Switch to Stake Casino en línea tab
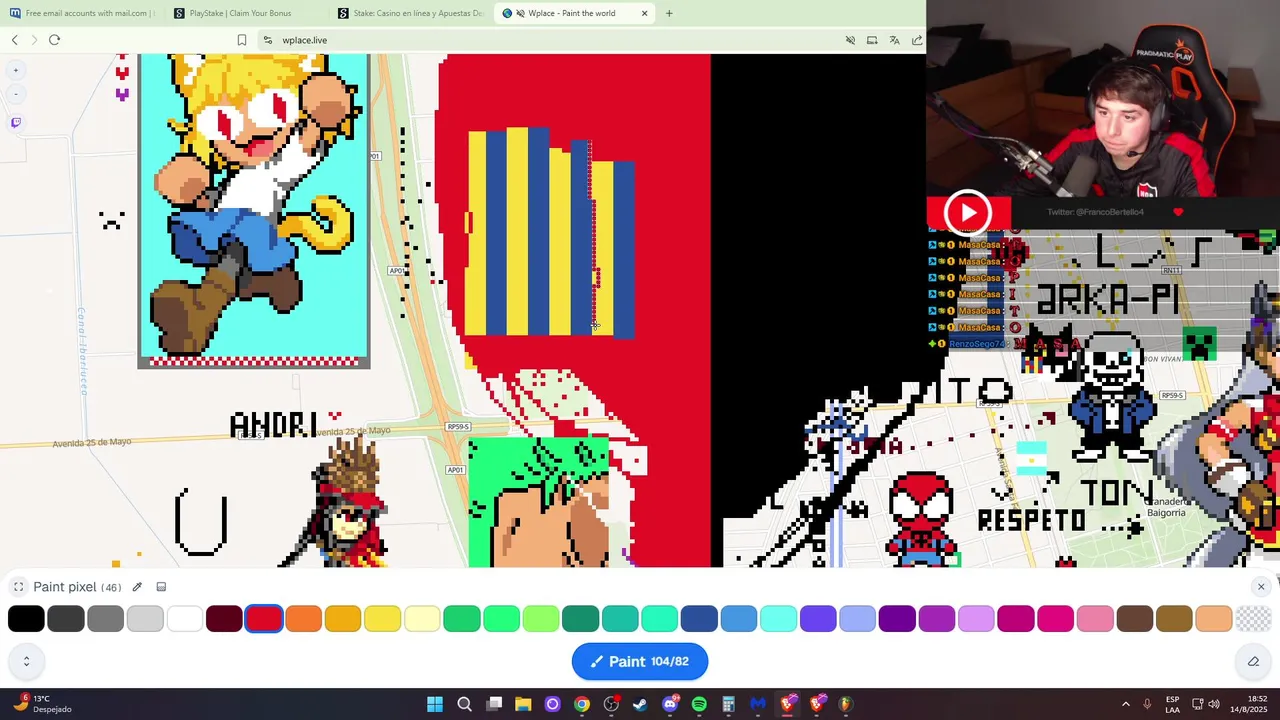This screenshot has height=720, width=1280. [x=411, y=13]
